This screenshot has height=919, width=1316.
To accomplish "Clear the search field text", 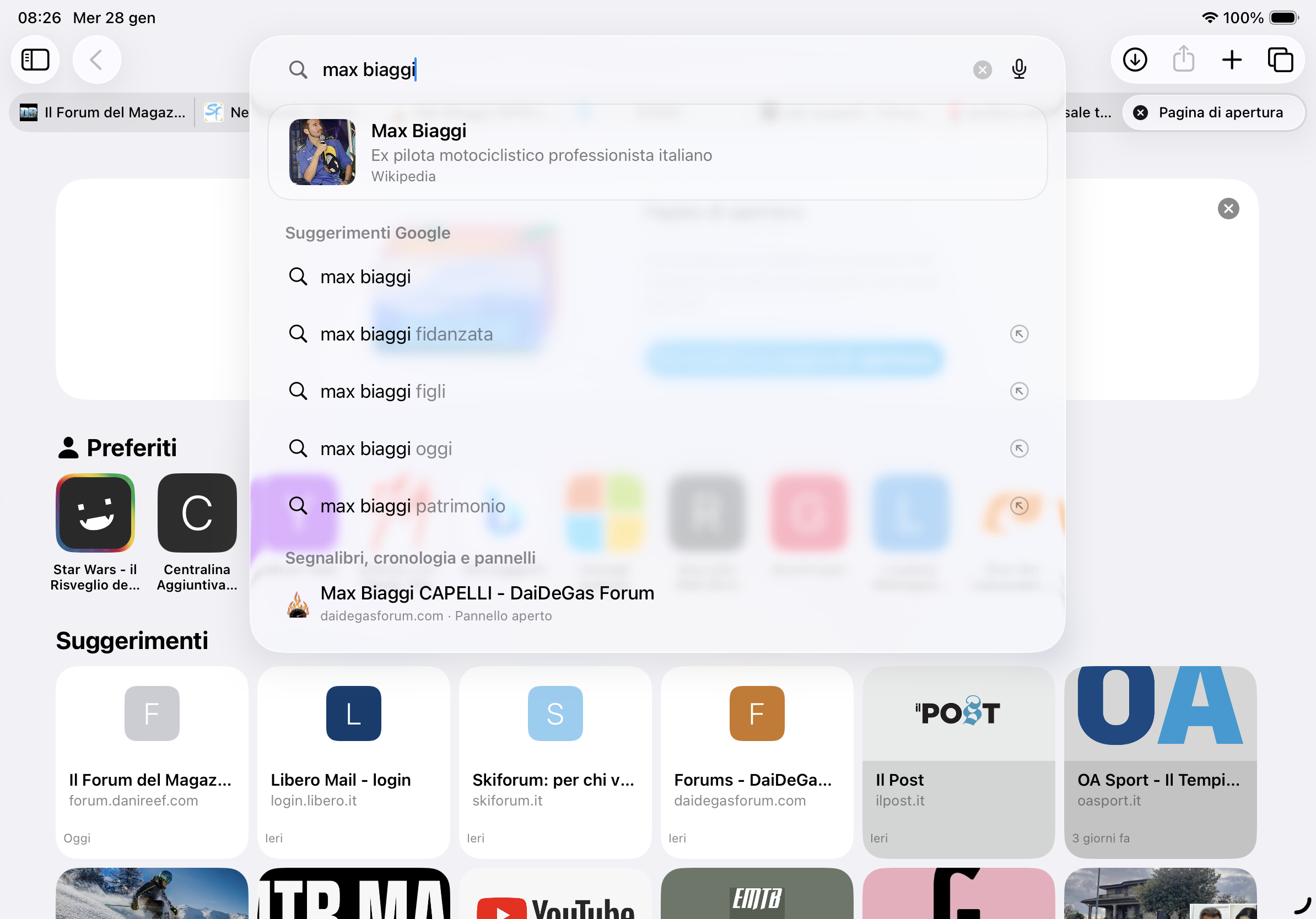I will [982, 70].
